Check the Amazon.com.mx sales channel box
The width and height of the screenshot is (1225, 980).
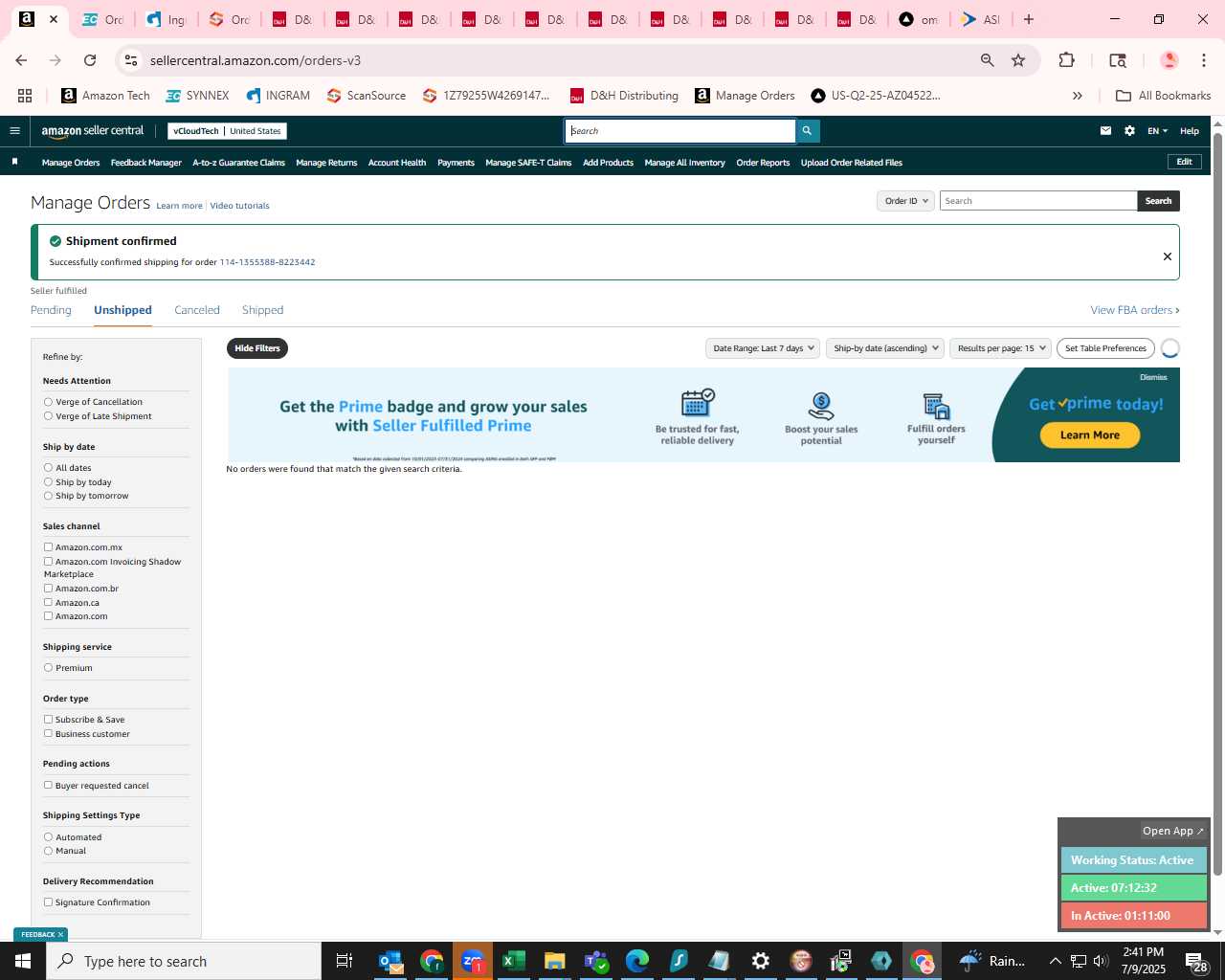(48, 547)
